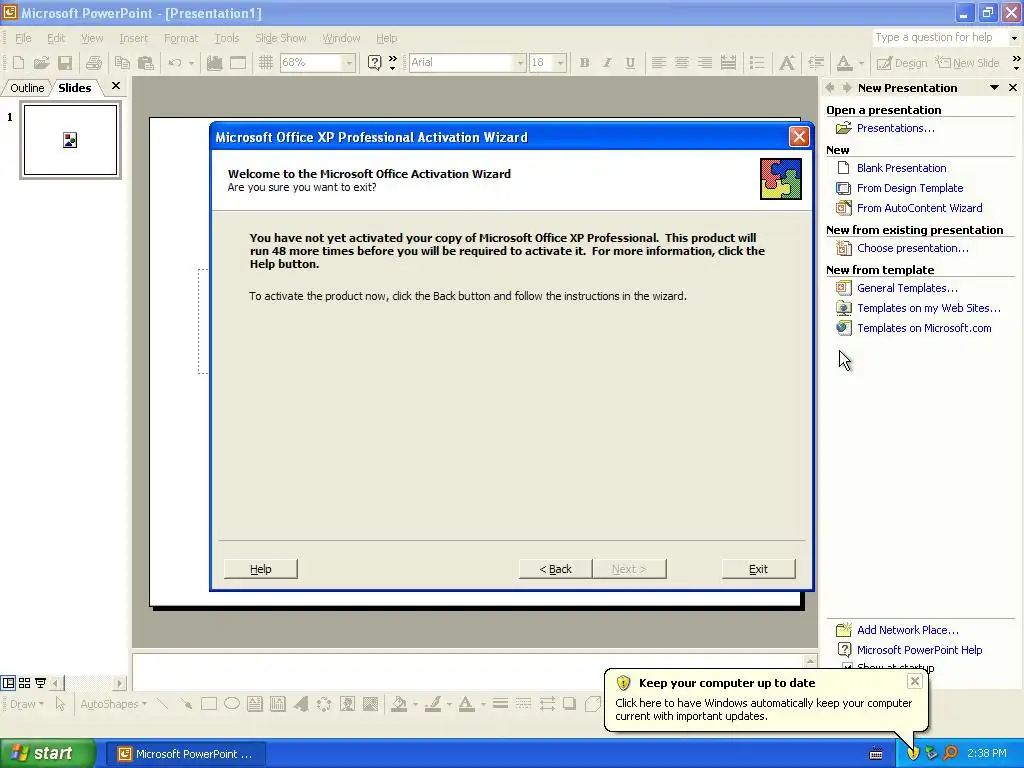1024x768 pixels.
Task: Click the Start button on the taskbar
Action: pyautogui.click(x=47, y=754)
